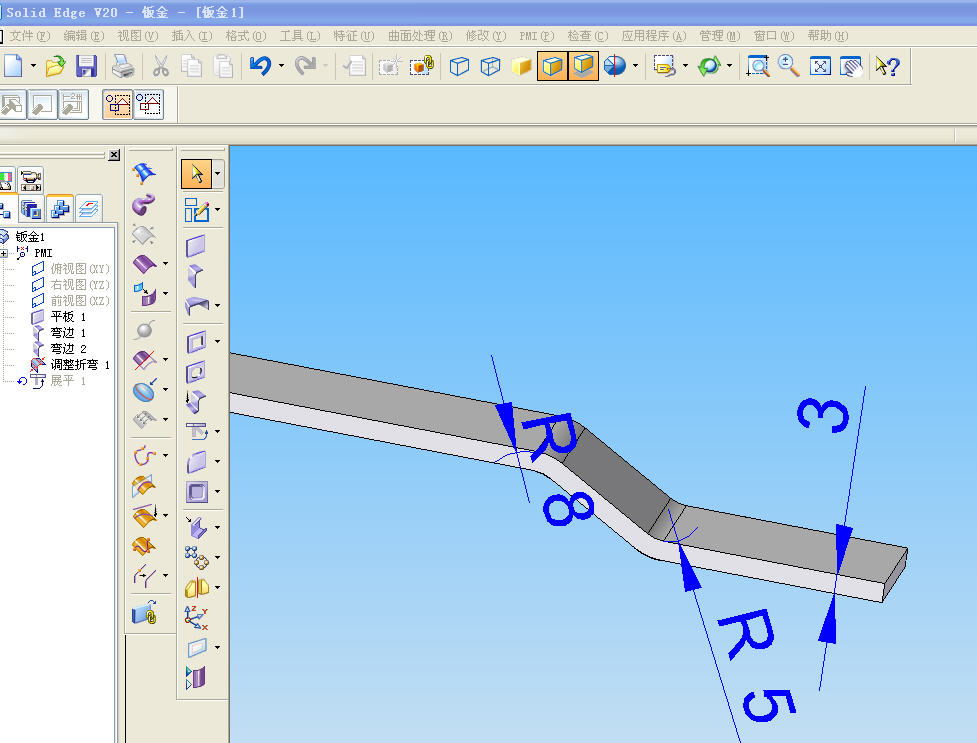
Task: Open the 工具 menu
Action: [300, 36]
